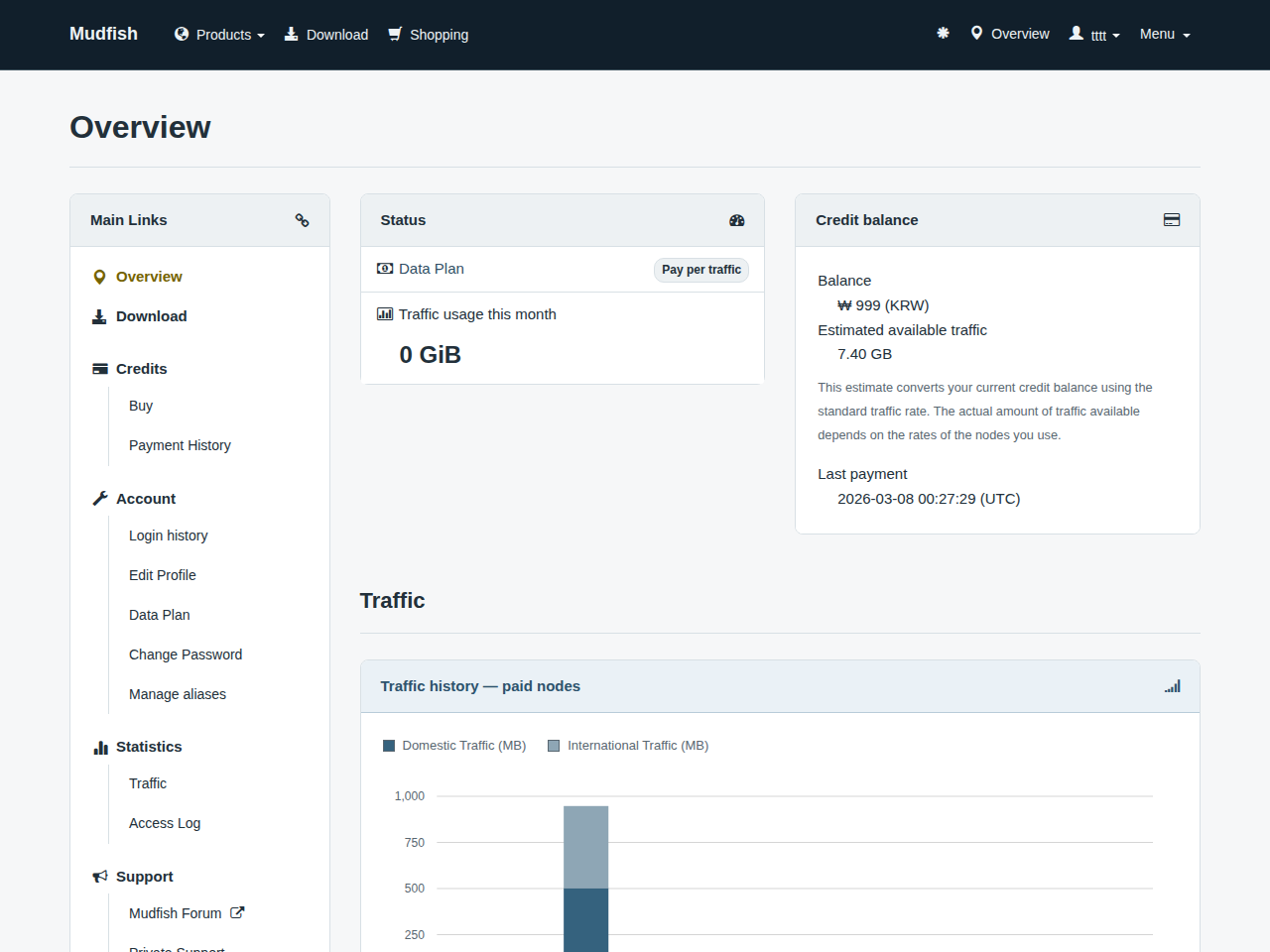
Task: Toggle International Traffic (MB) legend swatch
Action: (554, 746)
